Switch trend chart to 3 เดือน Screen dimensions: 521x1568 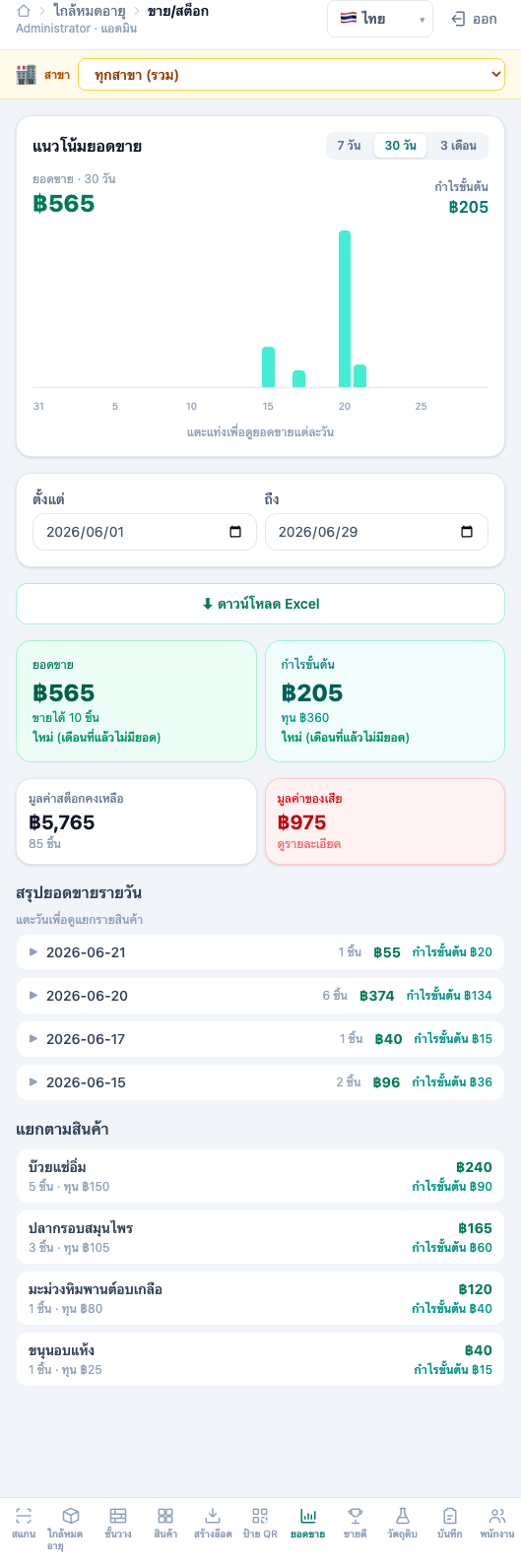tap(458, 146)
